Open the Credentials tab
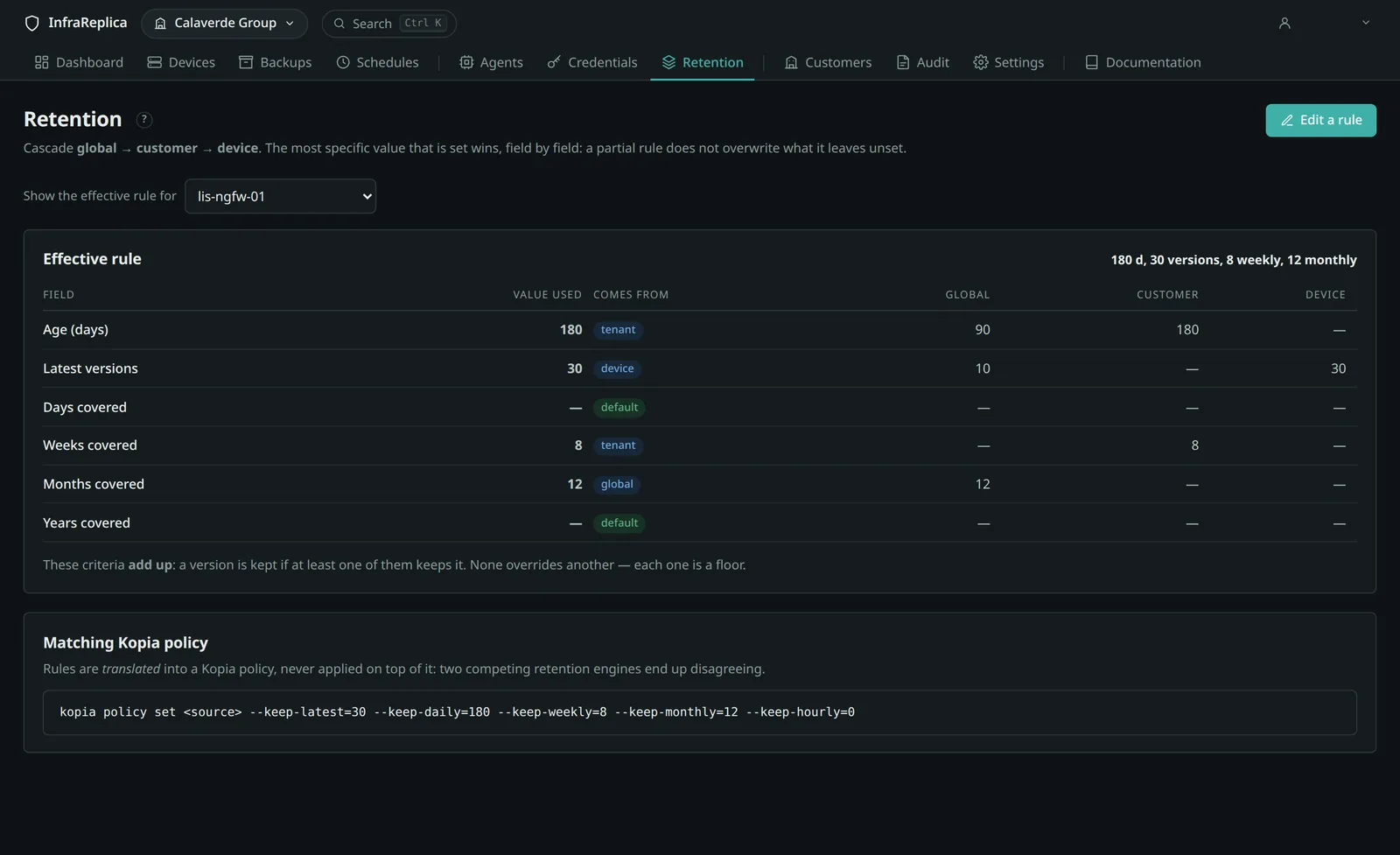Image resolution: width=1400 pixels, height=855 pixels. pyautogui.click(x=592, y=62)
